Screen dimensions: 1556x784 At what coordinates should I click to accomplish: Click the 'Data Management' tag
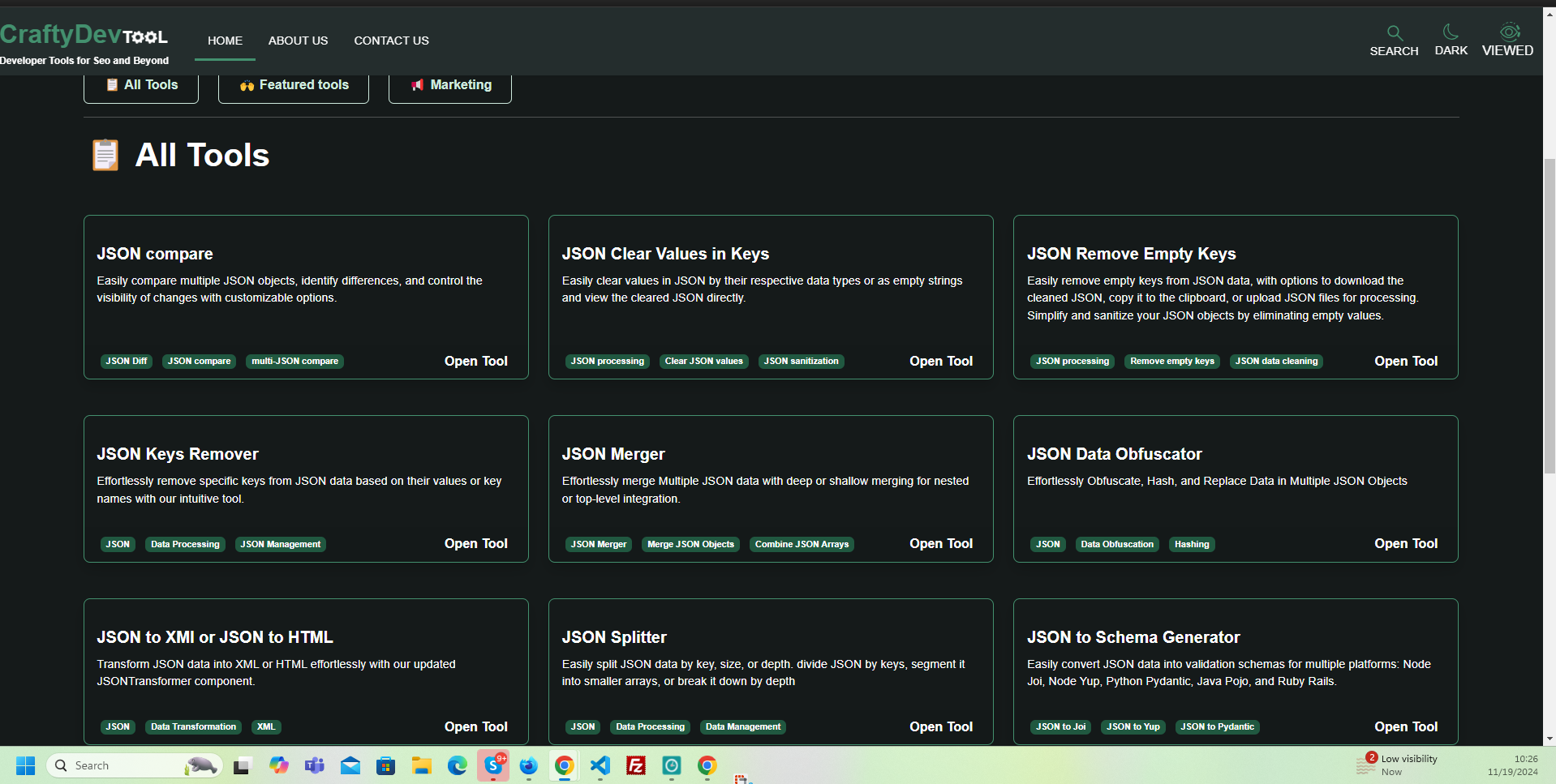pos(743,727)
